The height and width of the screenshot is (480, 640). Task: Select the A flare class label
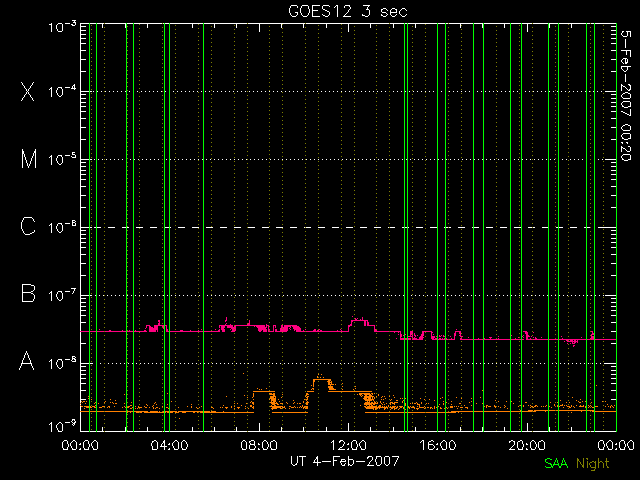[27, 361]
